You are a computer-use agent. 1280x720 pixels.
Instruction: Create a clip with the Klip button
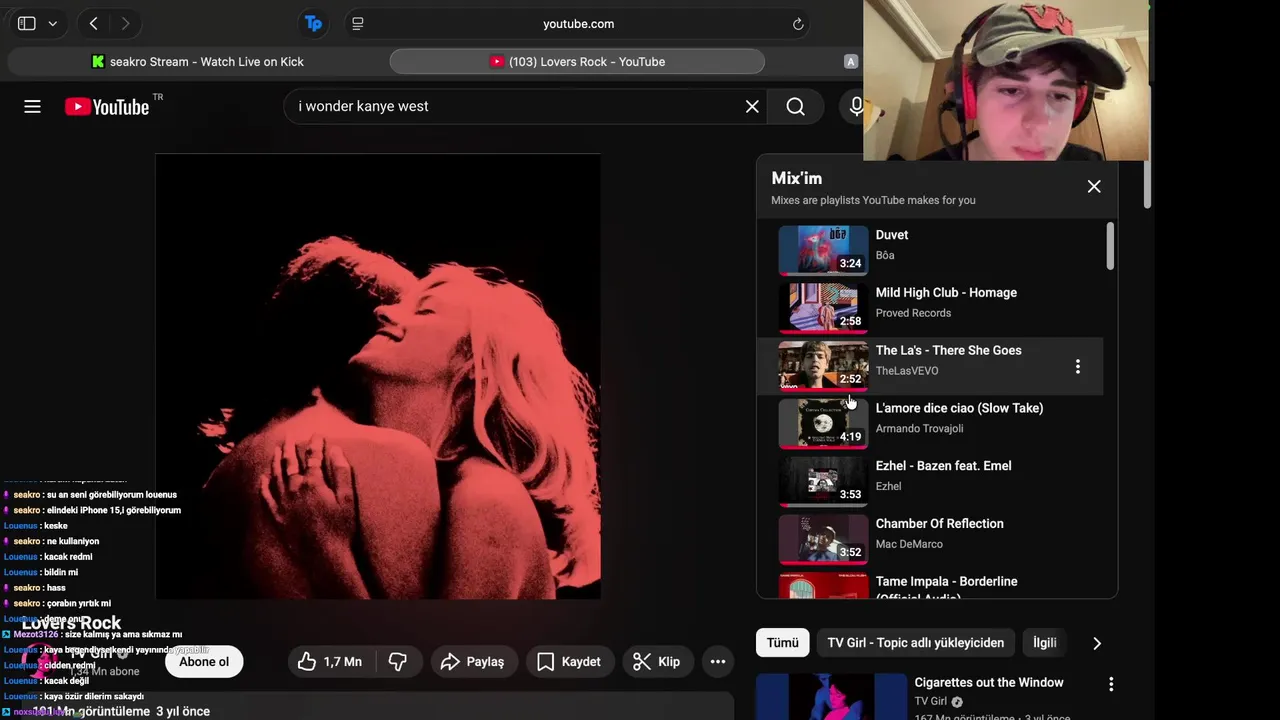pos(657,661)
